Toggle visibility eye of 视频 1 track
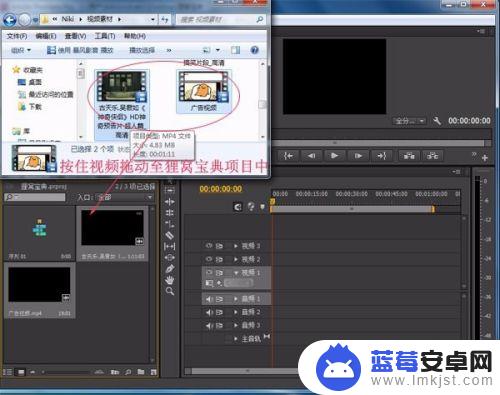 [x=209, y=272]
